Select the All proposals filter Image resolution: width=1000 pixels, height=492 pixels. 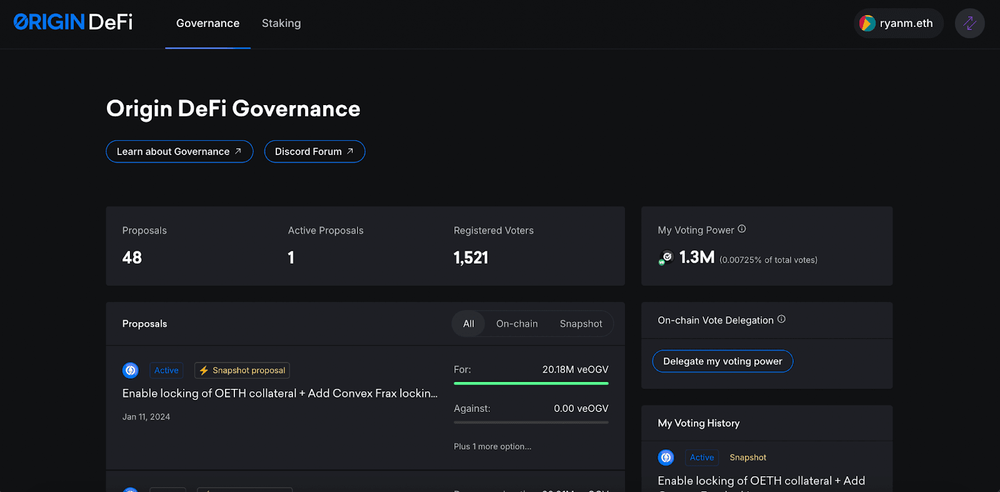468,323
